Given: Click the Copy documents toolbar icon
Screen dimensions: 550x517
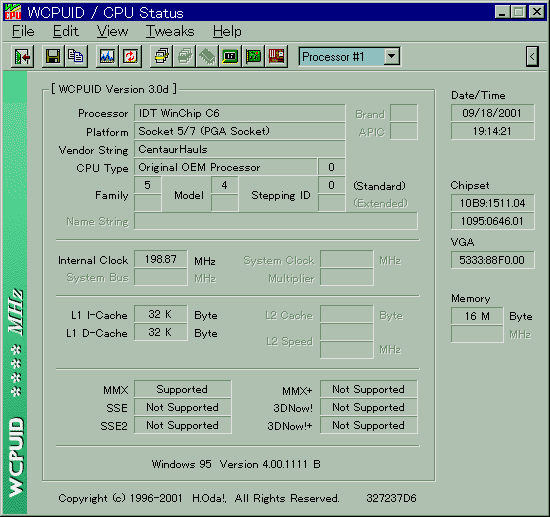Looking at the screenshot, I should click(x=76, y=56).
